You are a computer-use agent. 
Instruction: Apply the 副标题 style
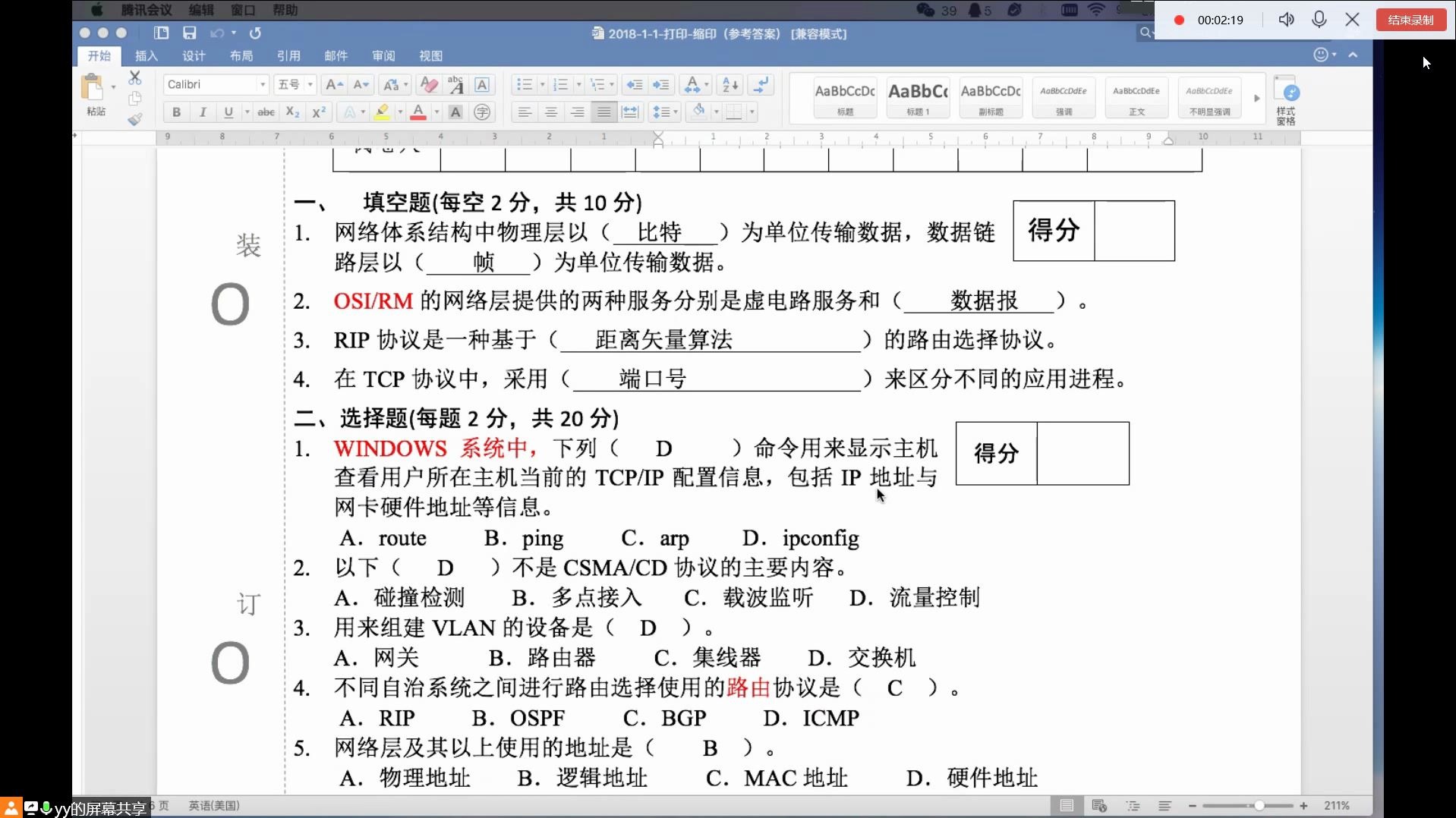click(991, 98)
